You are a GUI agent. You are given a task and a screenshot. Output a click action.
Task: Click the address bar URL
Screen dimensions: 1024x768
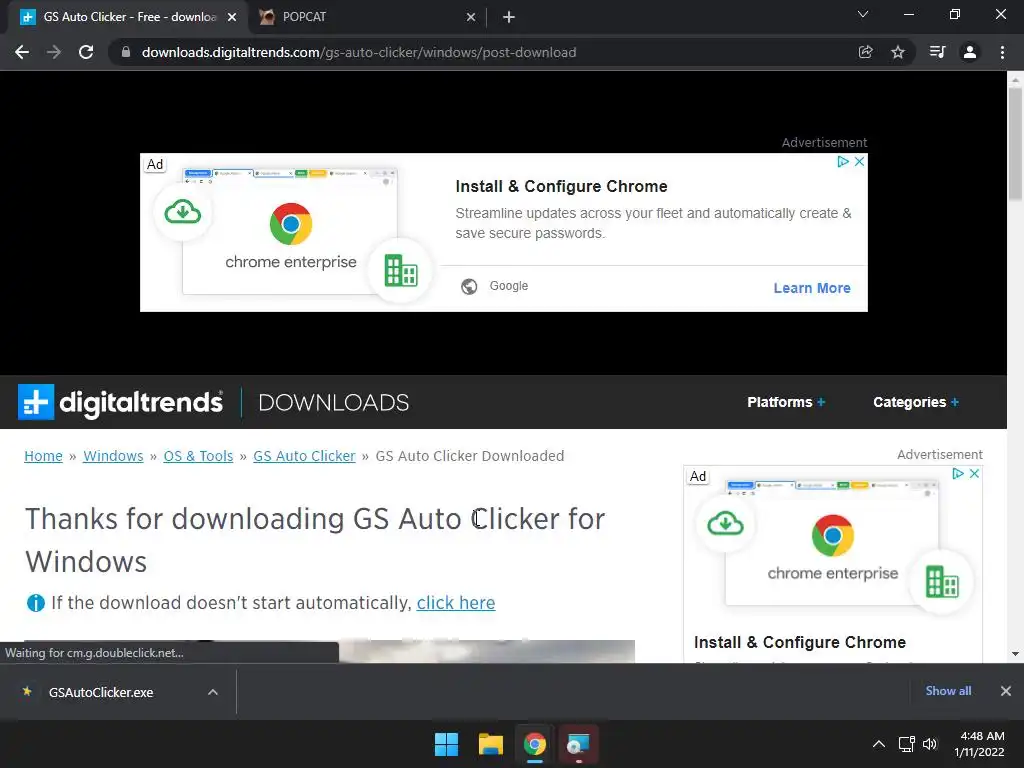point(359,52)
